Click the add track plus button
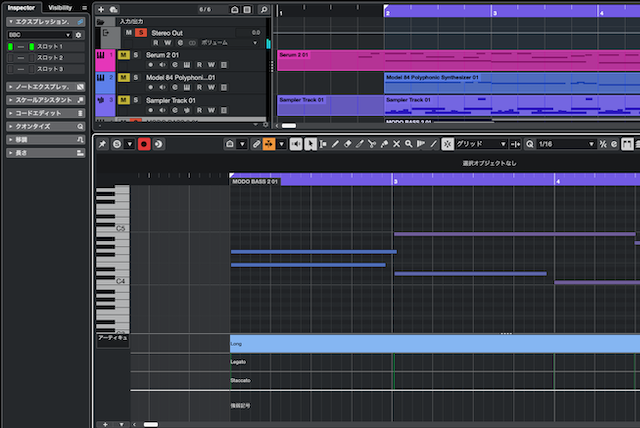The height and width of the screenshot is (428, 640). click(x=101, y=9)
